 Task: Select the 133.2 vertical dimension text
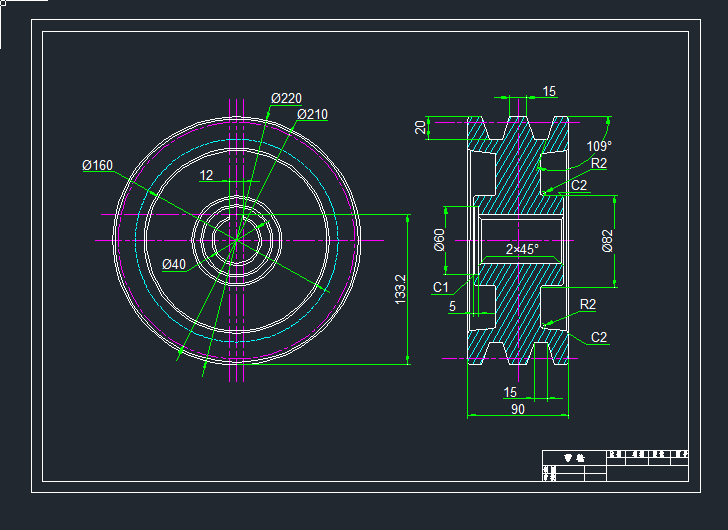click(x=400, y=290)
